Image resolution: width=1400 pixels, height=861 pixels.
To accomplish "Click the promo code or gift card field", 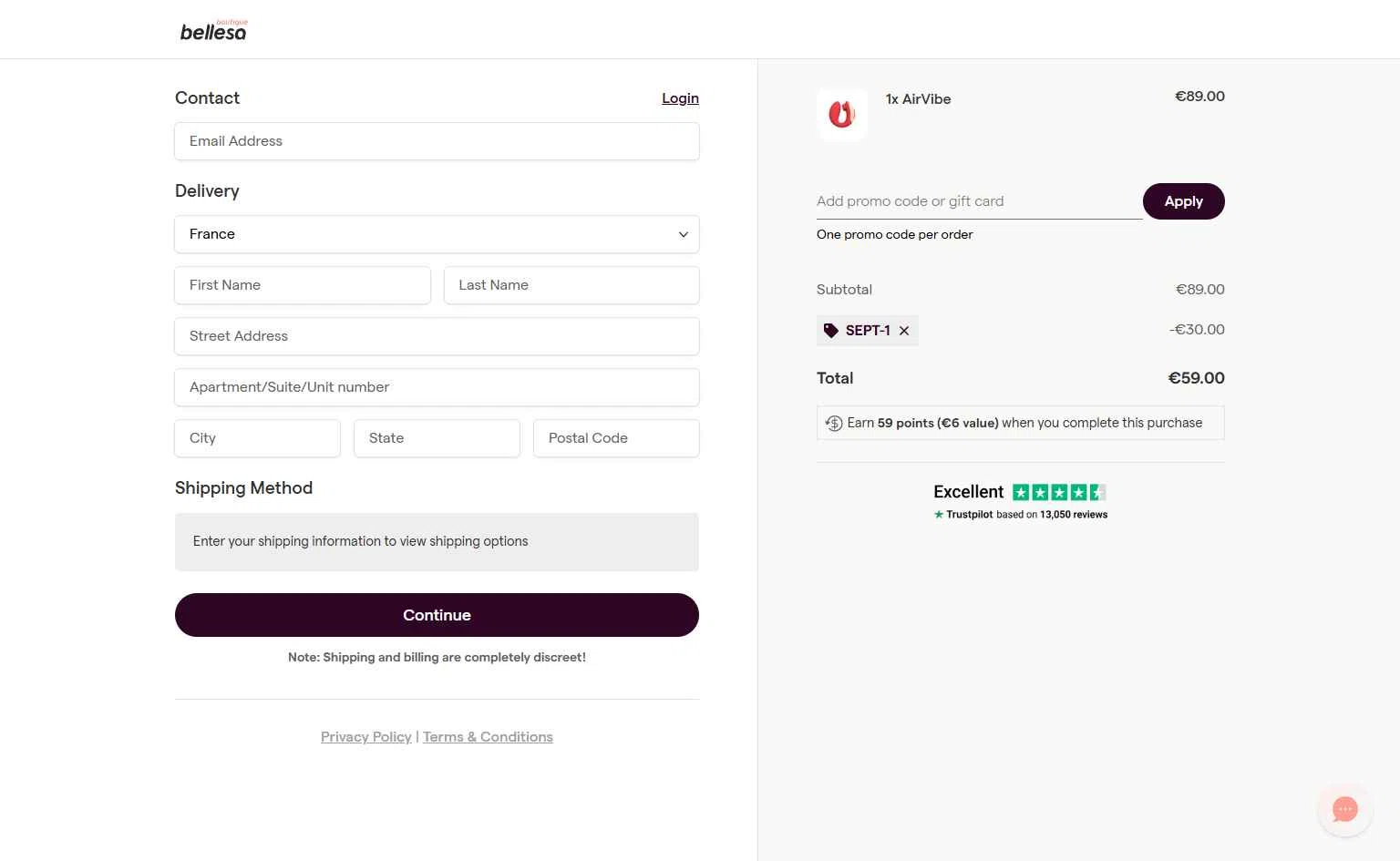I will click(x=978, y=201).
